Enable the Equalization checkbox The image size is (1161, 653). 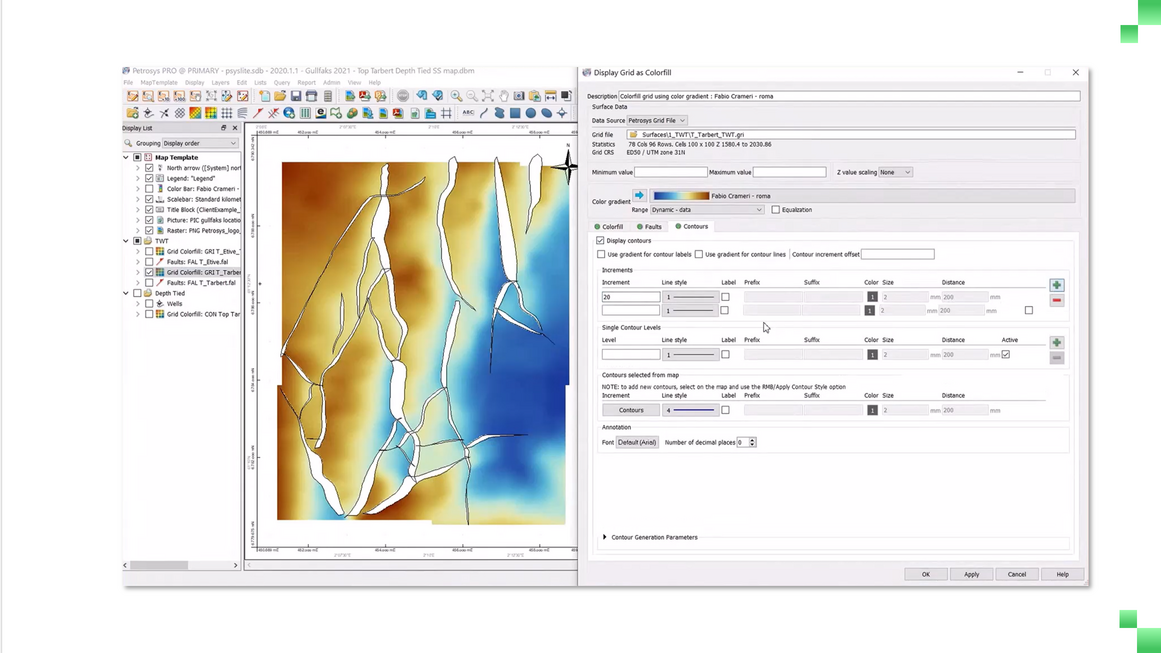click(775, 210)
